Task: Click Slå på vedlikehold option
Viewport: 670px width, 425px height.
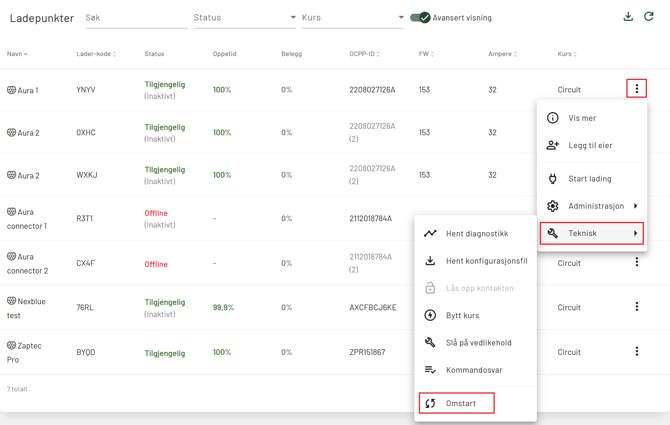Action: (478, 343)
